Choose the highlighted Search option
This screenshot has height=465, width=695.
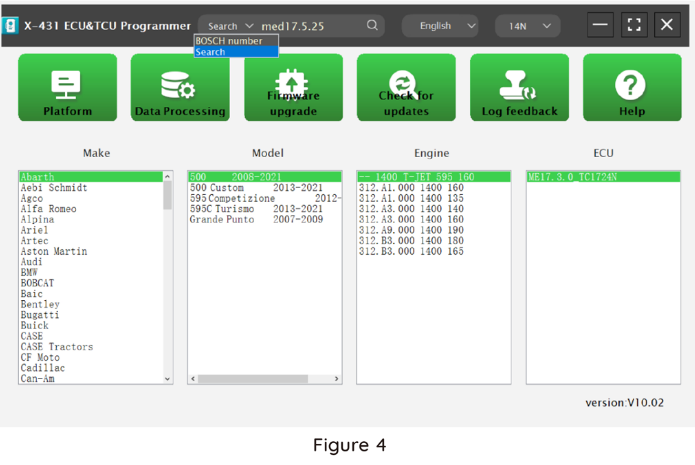coord(236,52)
